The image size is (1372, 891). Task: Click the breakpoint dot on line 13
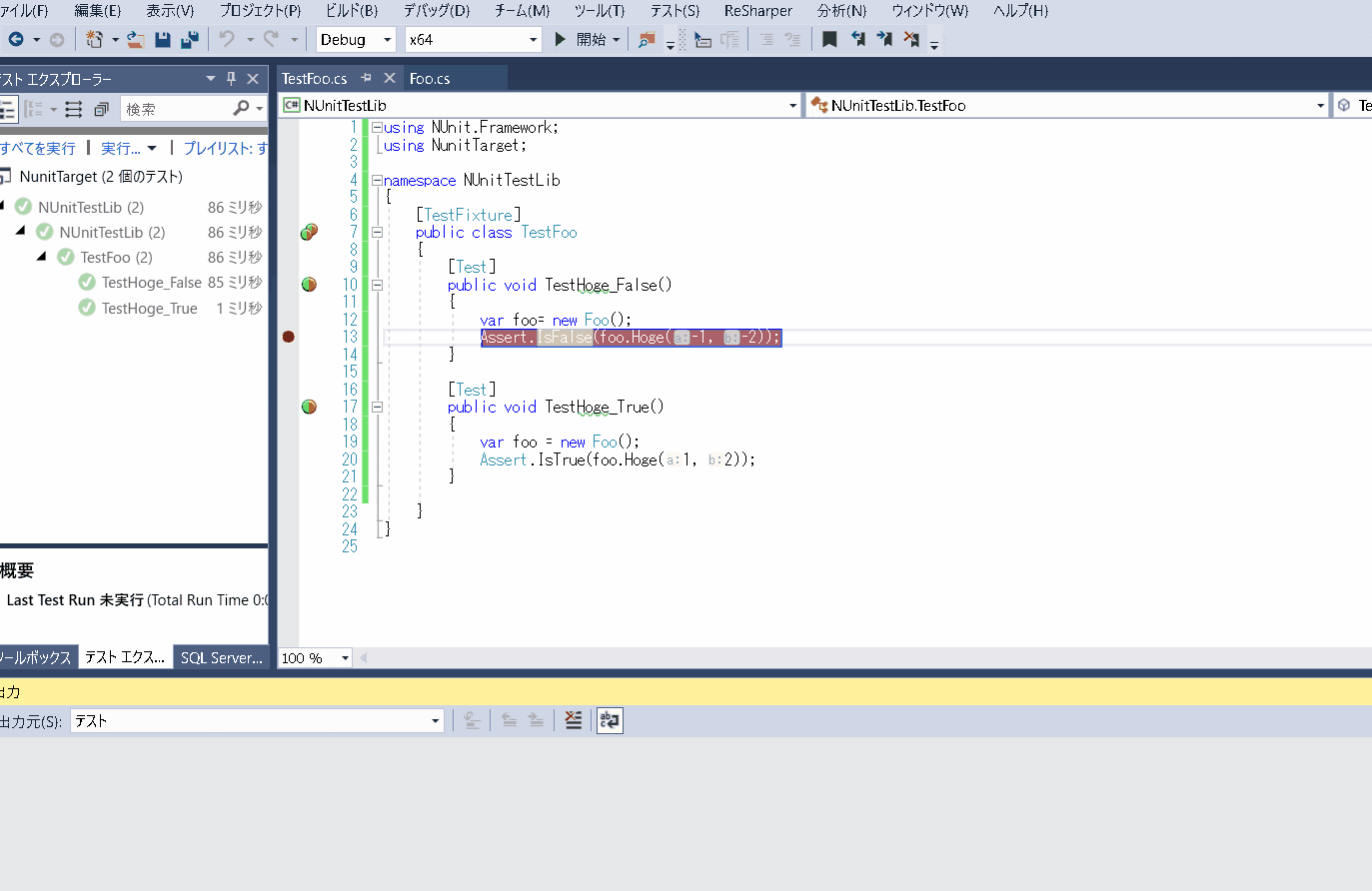click(289, 337)
